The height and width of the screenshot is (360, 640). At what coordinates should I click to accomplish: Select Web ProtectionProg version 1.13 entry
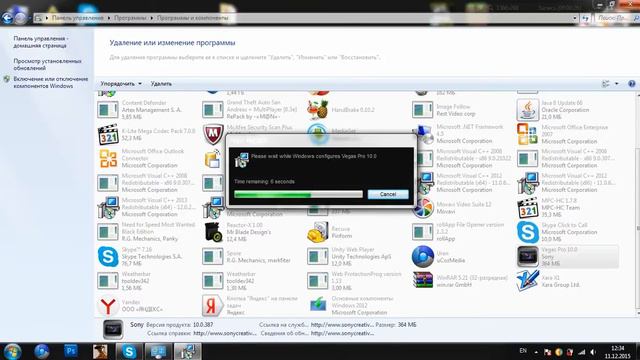coord(356,281)
